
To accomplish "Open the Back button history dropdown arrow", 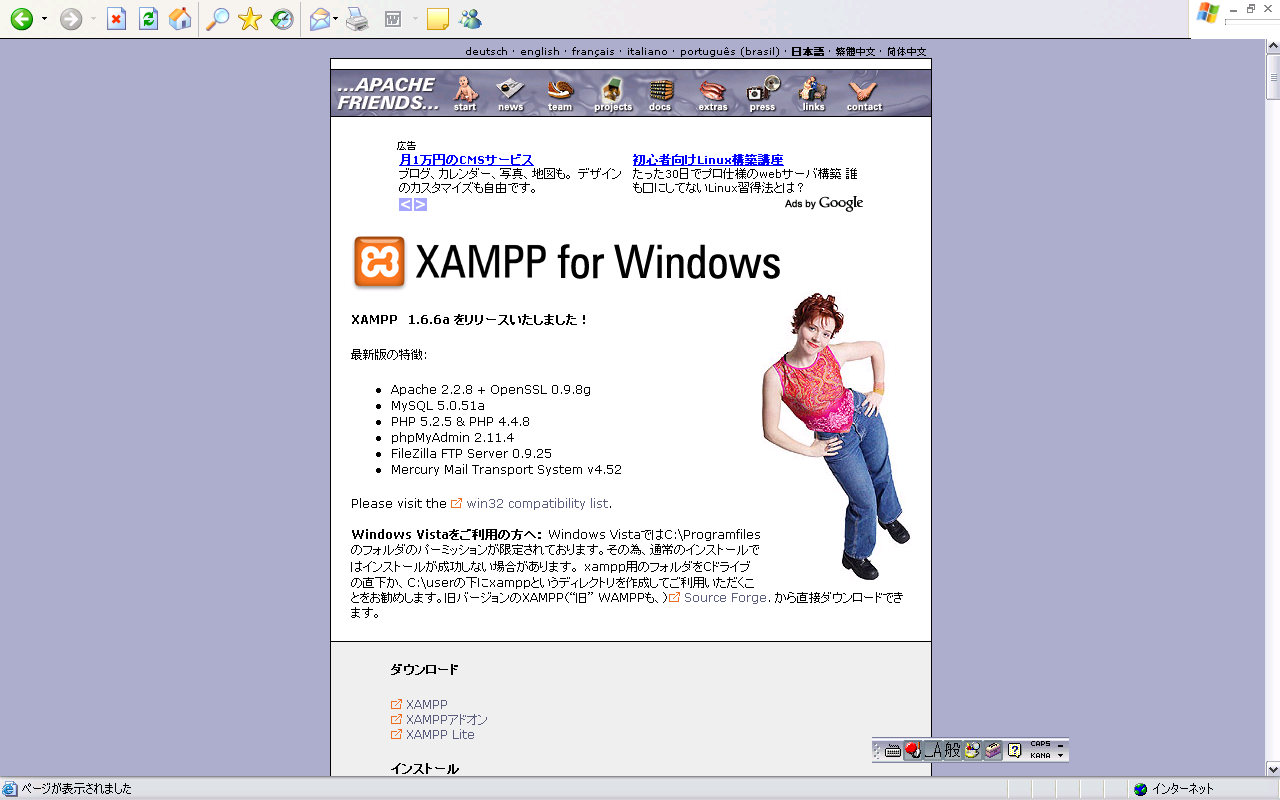I will [44, 19].
